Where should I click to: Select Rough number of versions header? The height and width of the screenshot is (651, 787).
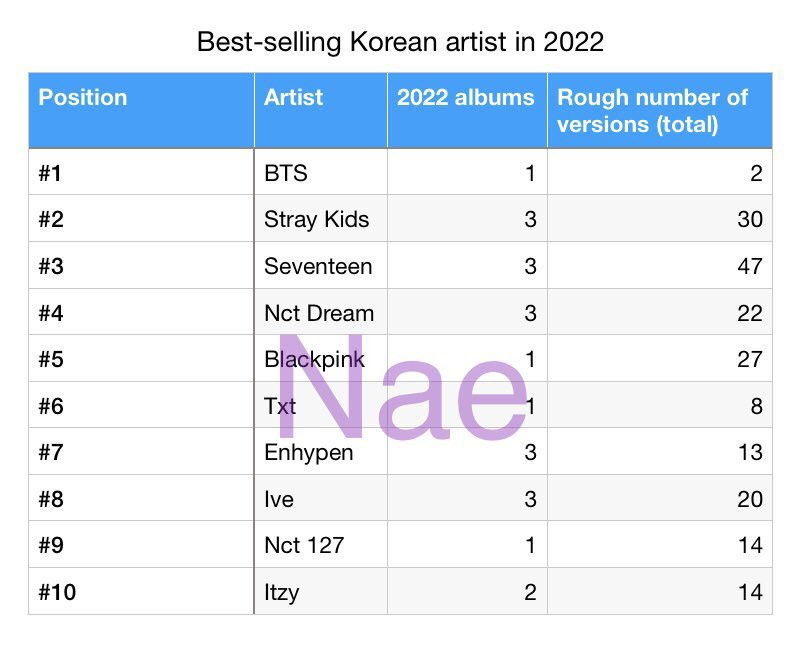660,110
